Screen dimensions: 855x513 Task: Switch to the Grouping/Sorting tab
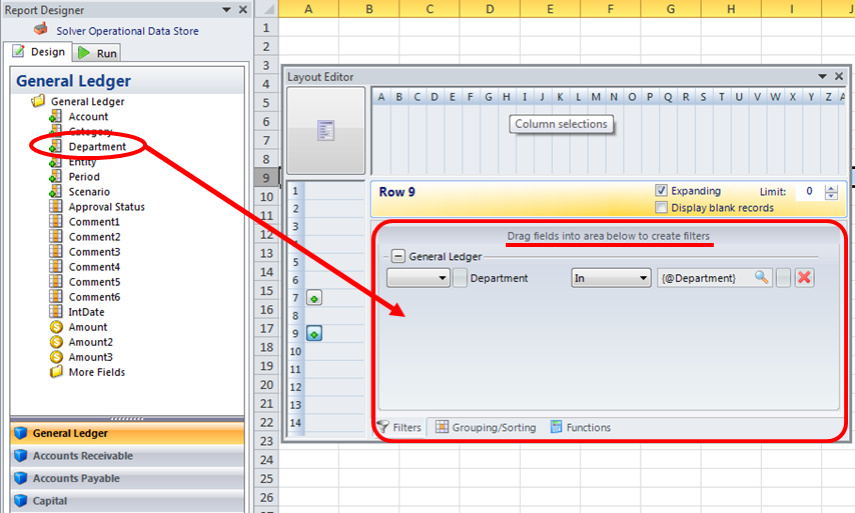tap(486, 427)
